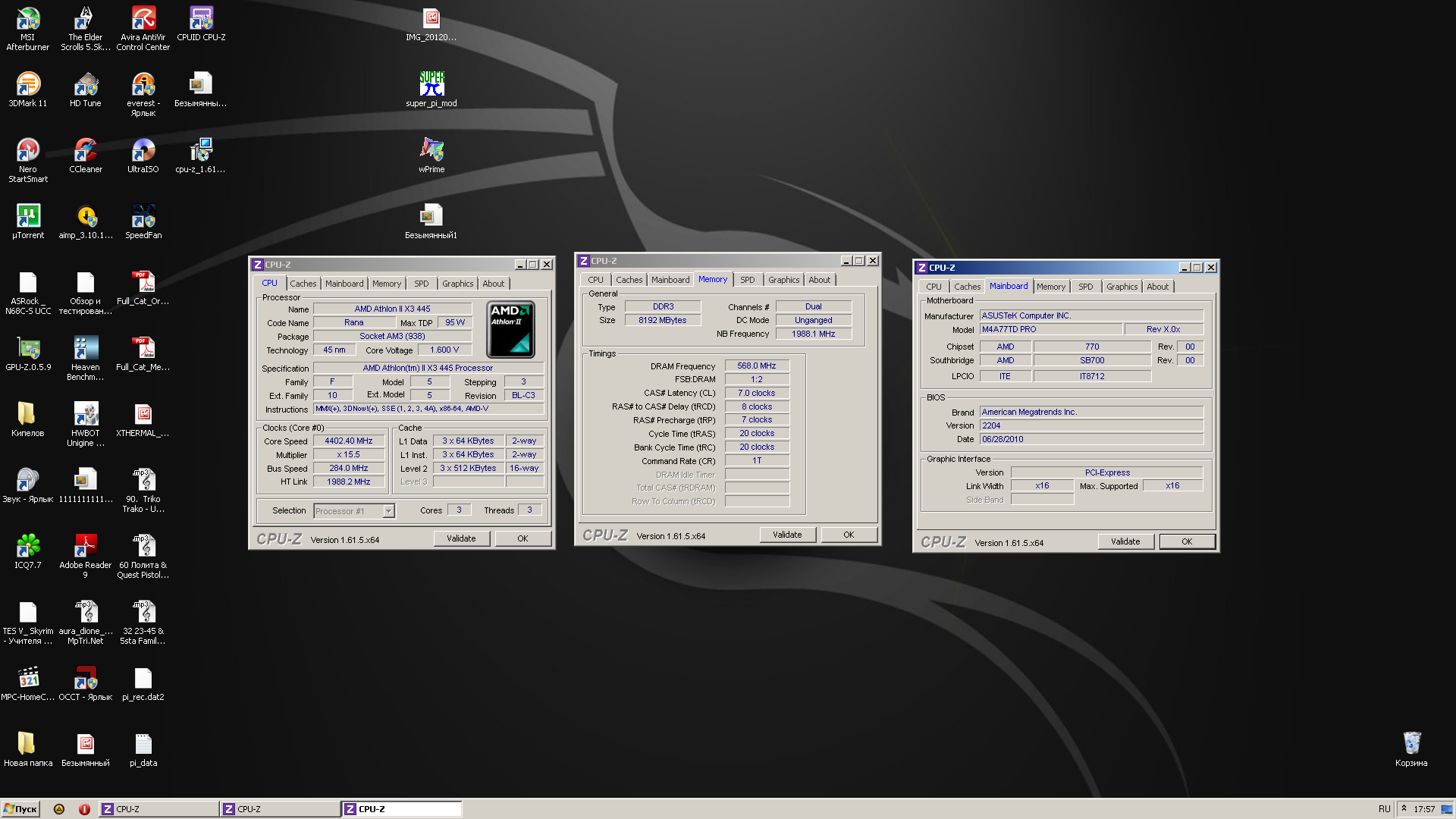Open the Processor #1 selection dropdown
1456x819 pixels.
[x=354, y=510]
